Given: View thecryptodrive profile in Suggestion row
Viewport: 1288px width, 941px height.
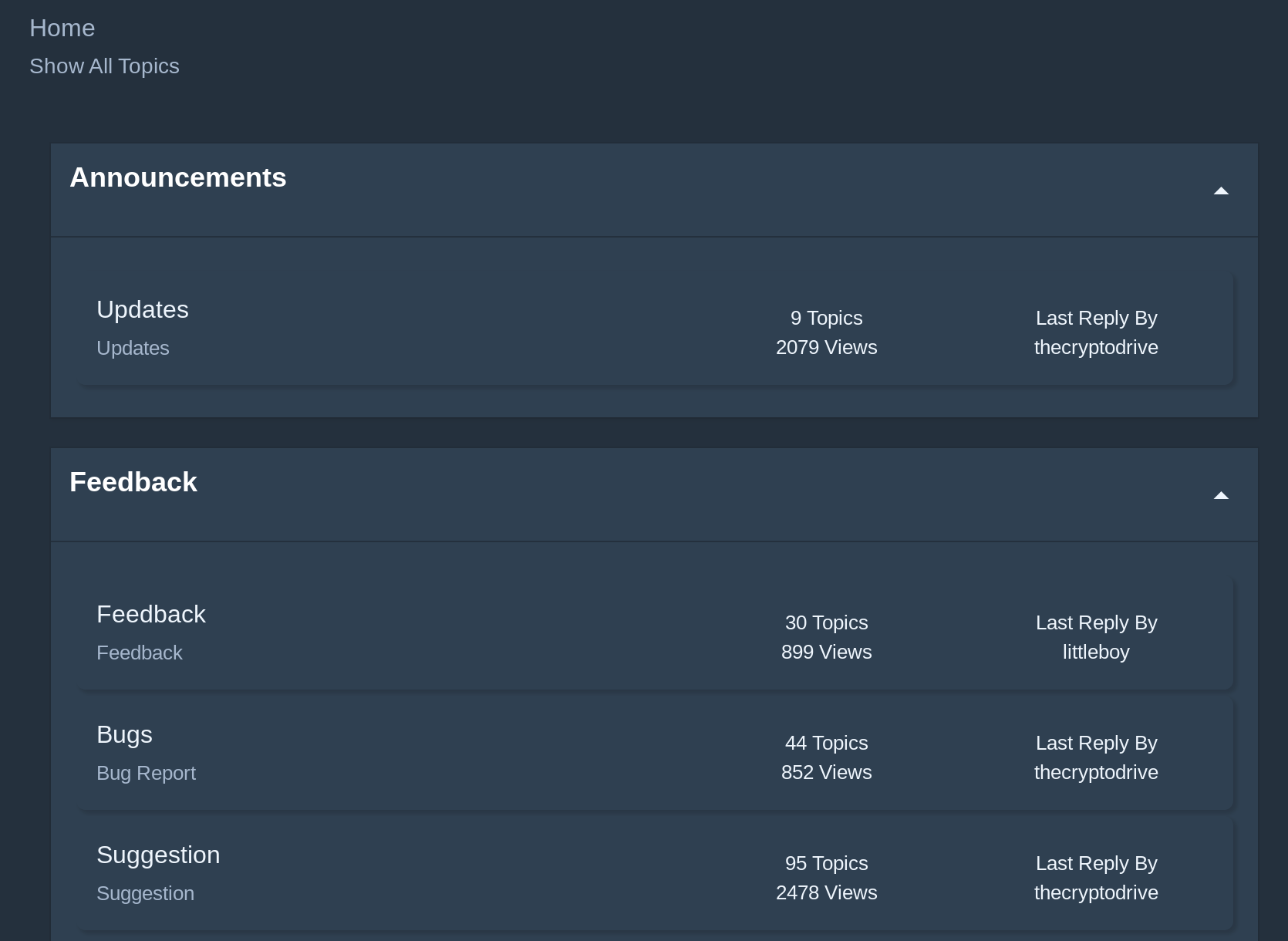Looking at the screenshot, I should tap(1096, 892).
